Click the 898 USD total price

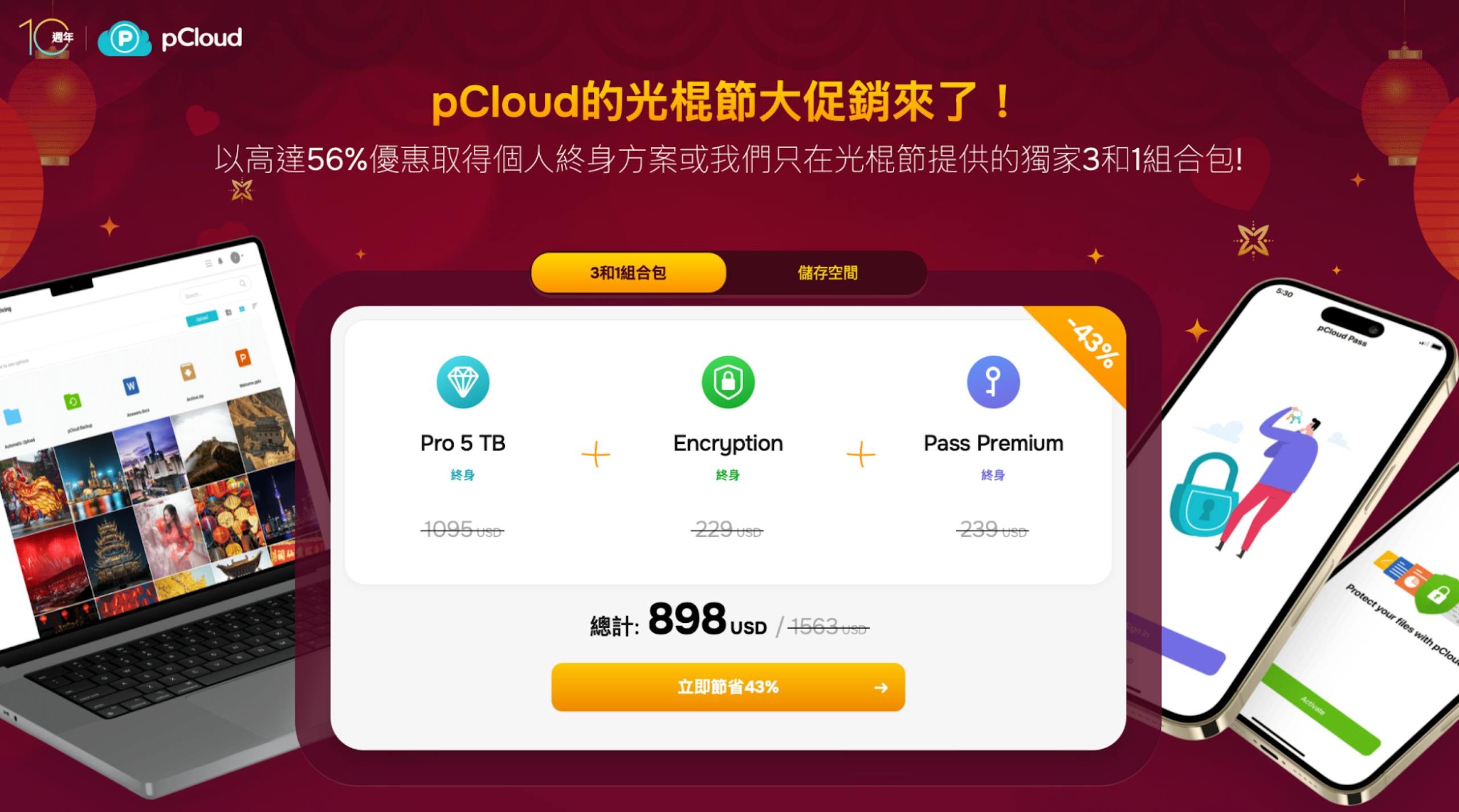[x=707, y=619]
